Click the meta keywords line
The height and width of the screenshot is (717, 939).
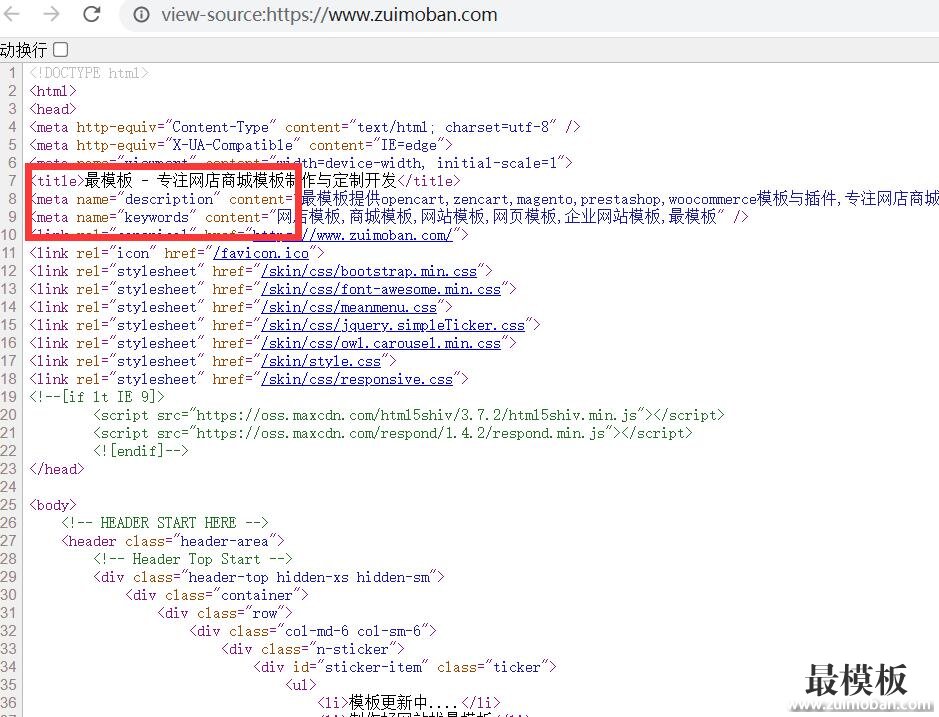pyautogui.click(x=388, y=216)
